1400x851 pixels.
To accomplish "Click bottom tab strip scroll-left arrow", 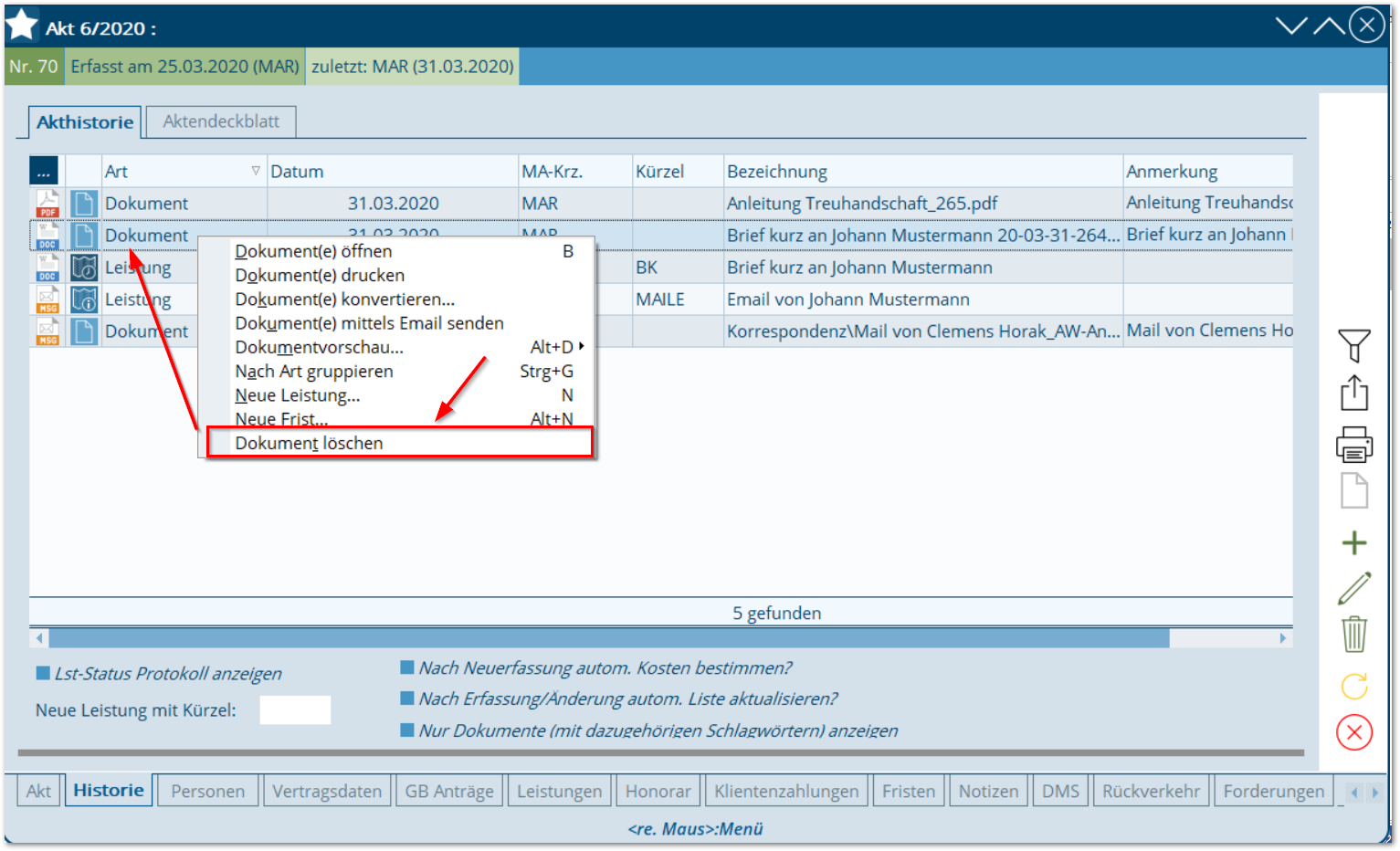I will 1354,793.
